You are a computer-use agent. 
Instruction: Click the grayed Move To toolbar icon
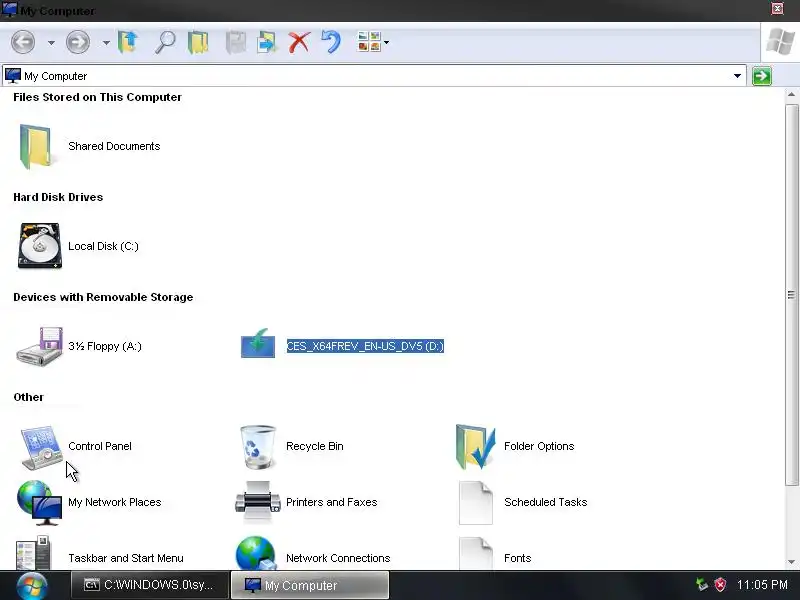pyautogui.click(x=236, y=42)
